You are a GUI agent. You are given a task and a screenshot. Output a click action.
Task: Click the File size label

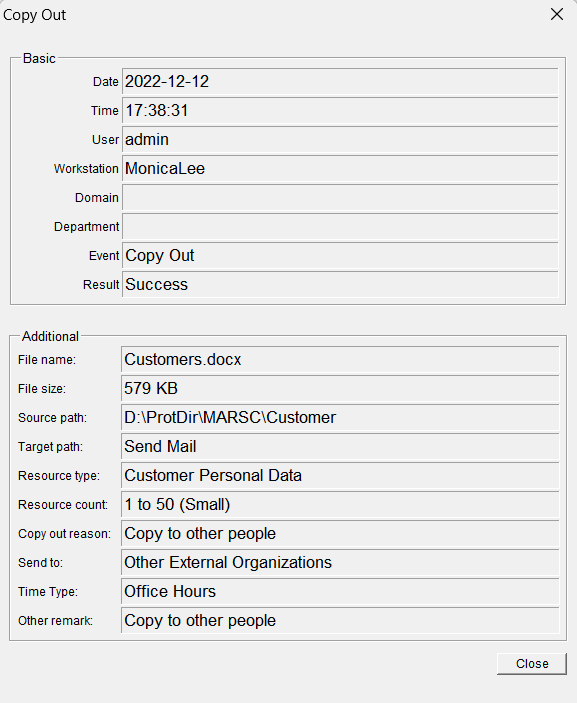(42, 389)
